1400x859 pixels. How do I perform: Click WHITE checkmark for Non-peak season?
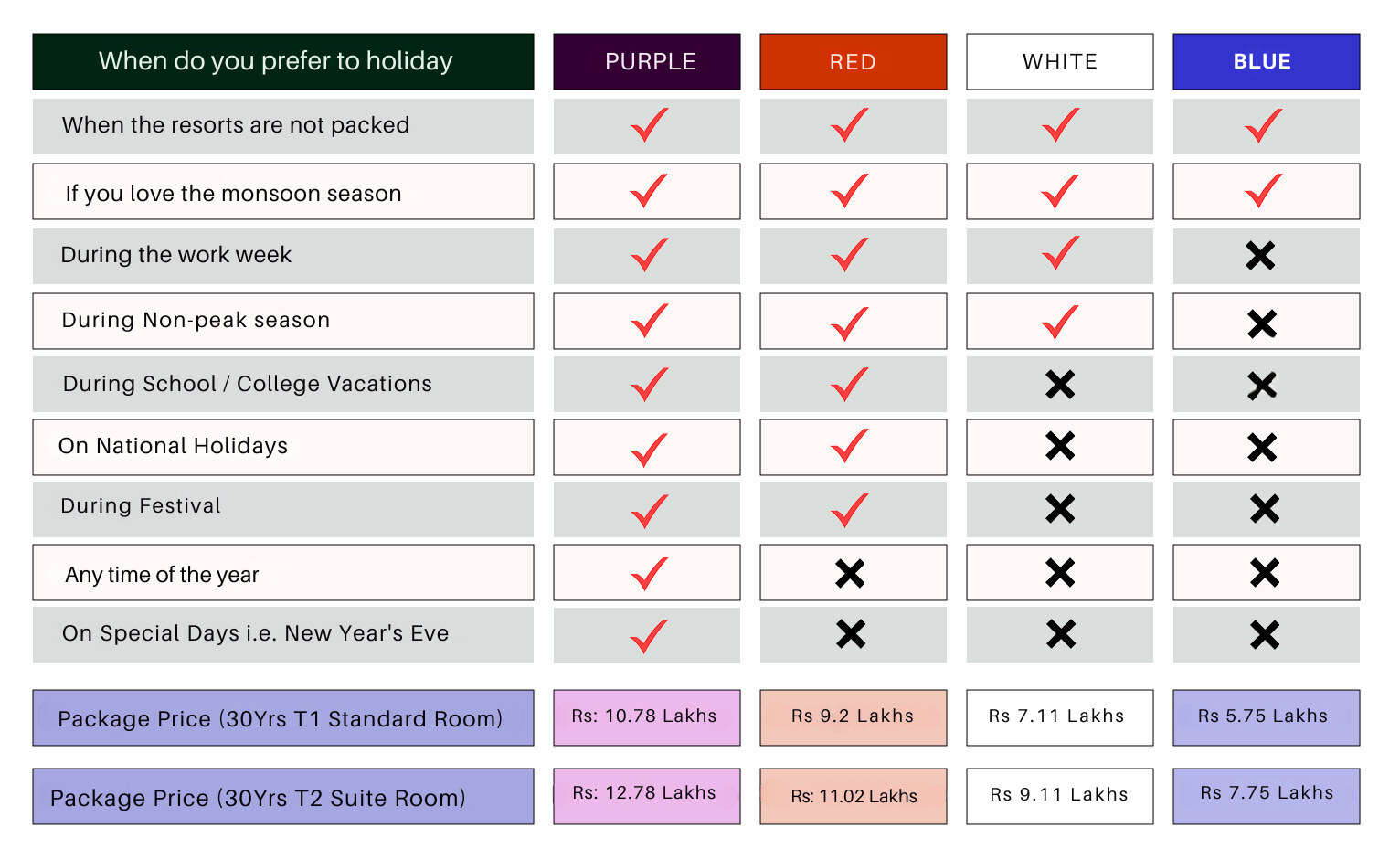pyautogui.click(x=1060, y=322)
